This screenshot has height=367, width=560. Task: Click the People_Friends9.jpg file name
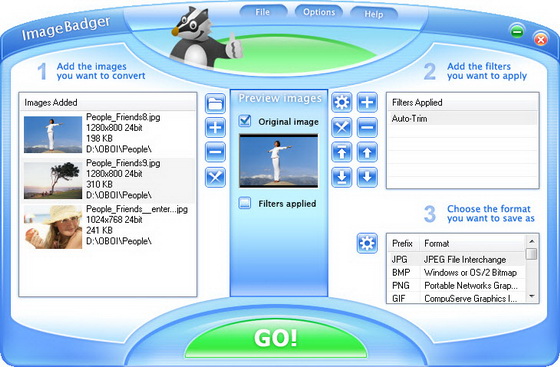pyautogui.click(x=123, y=163)
